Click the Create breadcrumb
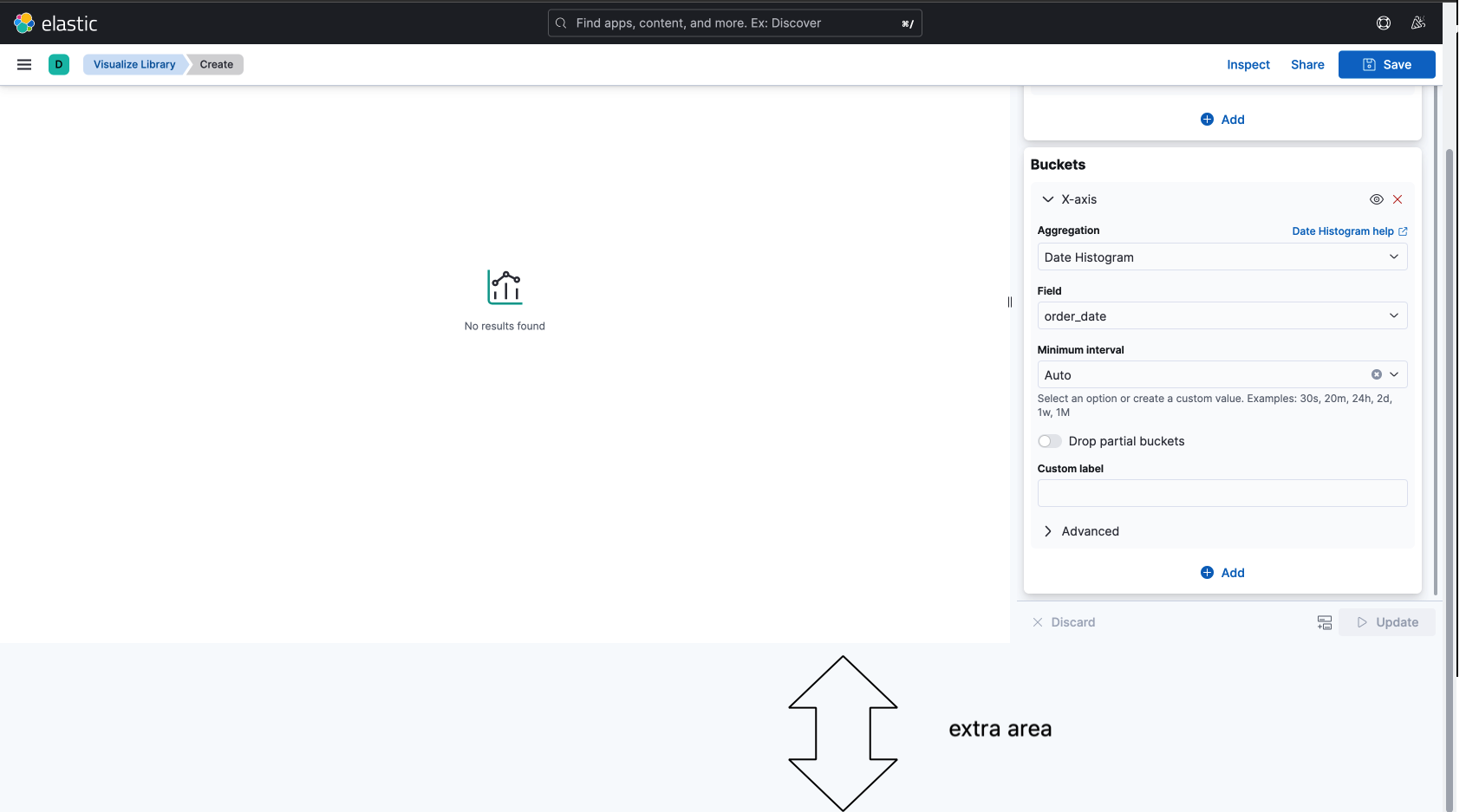Screen dimensions: 1466x812 (217, 64)
